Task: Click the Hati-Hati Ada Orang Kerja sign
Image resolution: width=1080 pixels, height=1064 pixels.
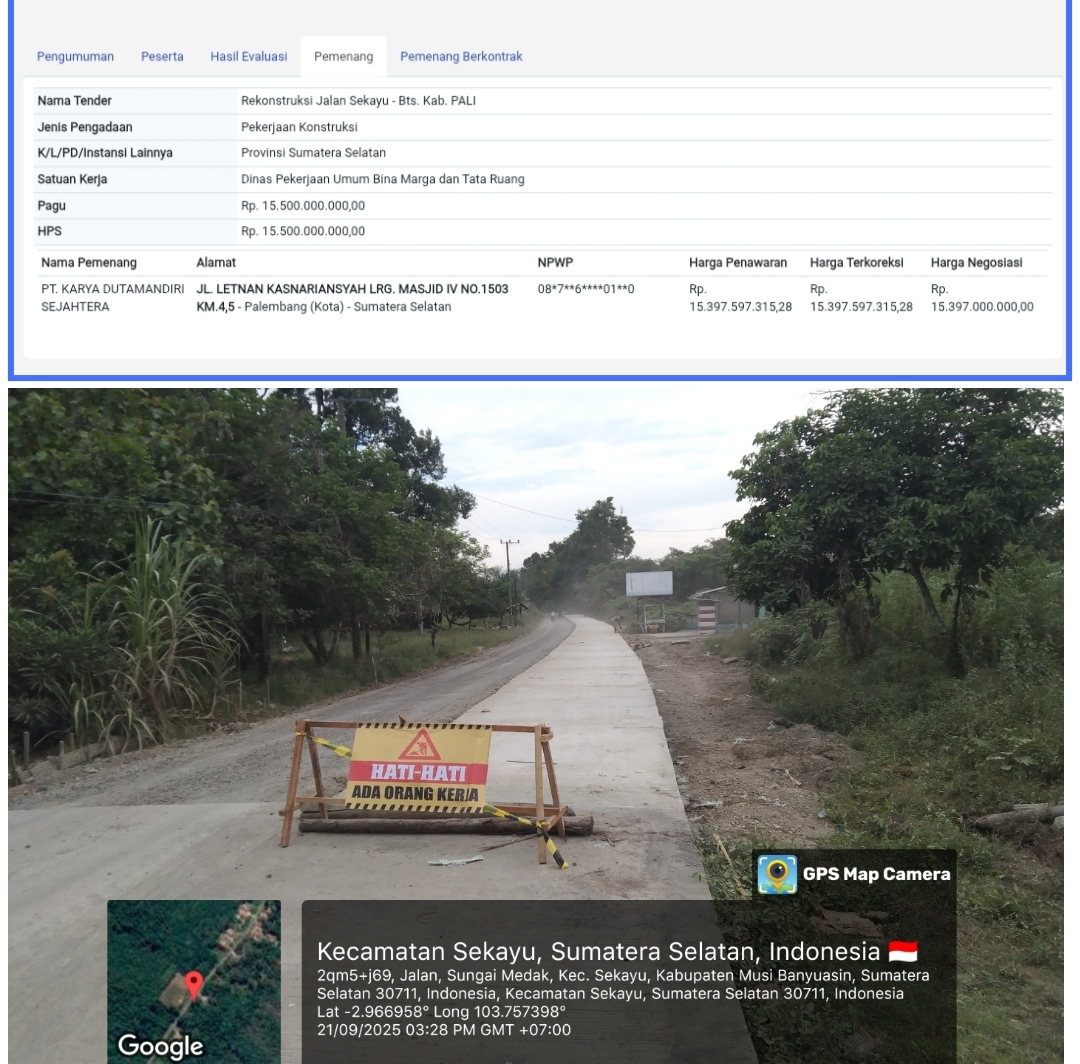Action: coord(418,768)
